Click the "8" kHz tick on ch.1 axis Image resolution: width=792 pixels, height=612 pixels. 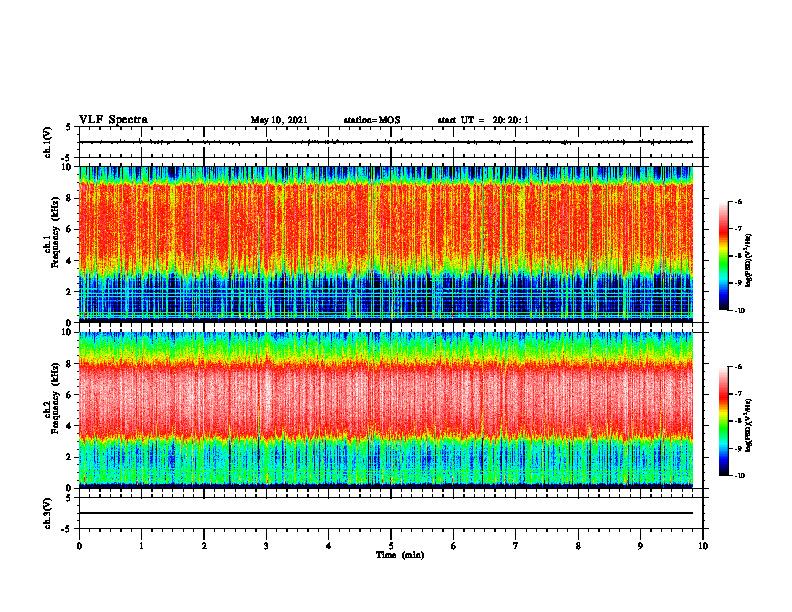pyautogui.click(x=69, y=198)
